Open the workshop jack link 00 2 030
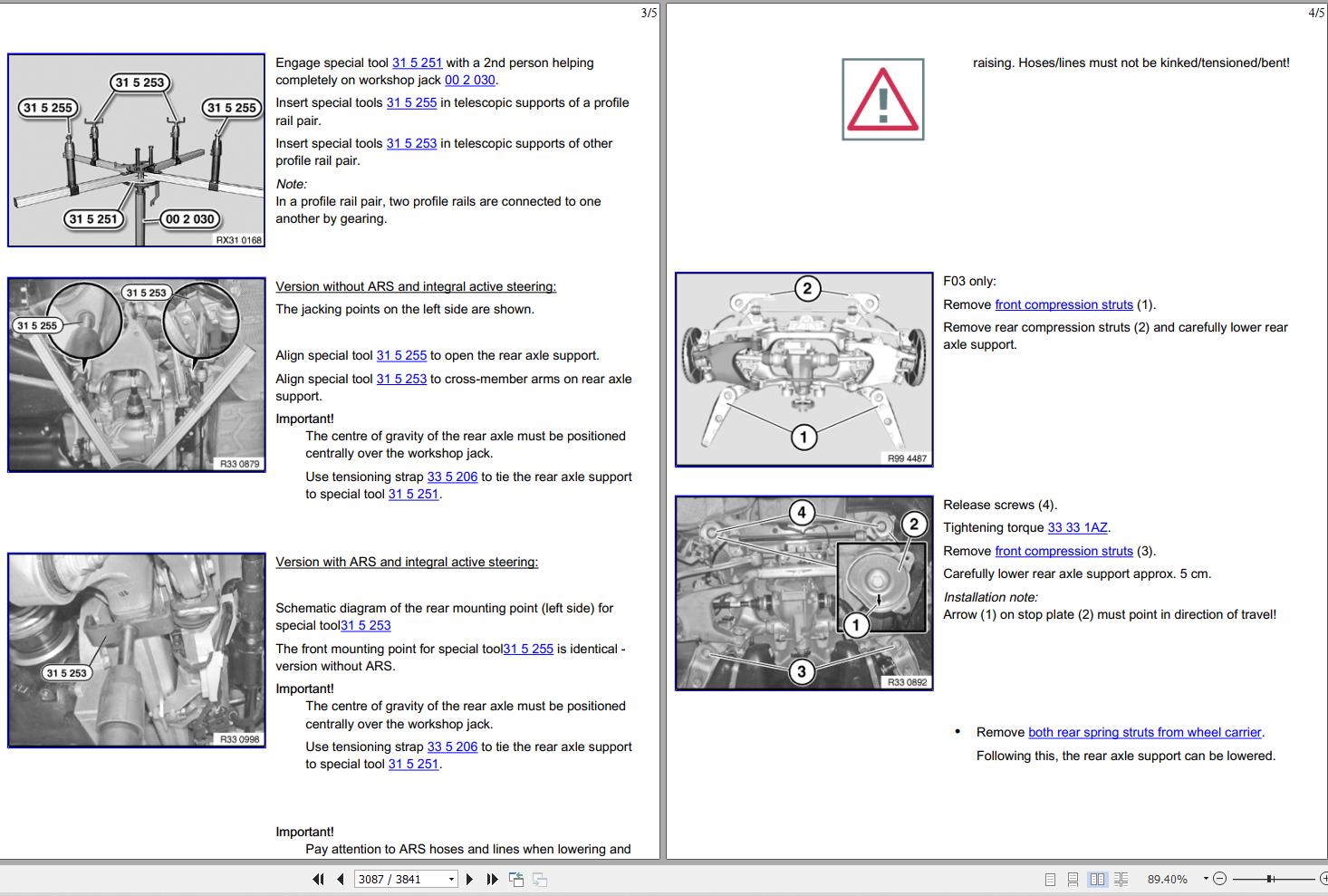Viewport: 1328px width, 896px height. (x=469, y=80)
